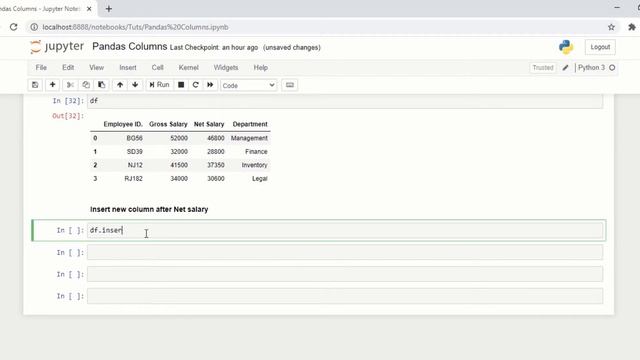
Task: Click the Save and Checkpoint toolbar icon
Action: [35, 85]
